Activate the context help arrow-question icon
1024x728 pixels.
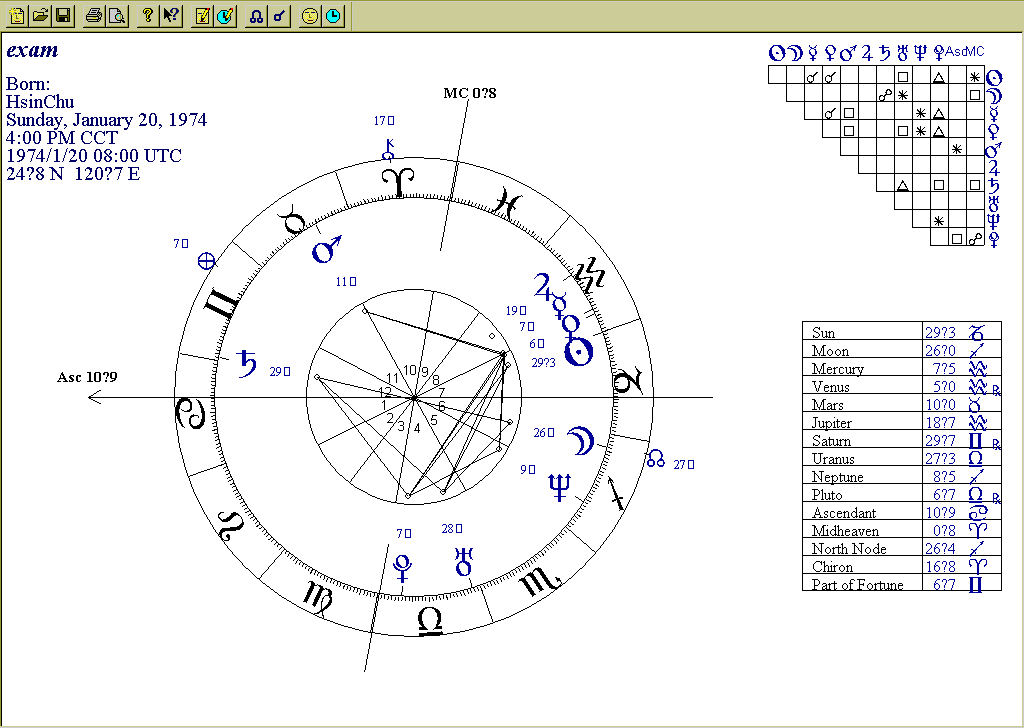pos(171,15)
